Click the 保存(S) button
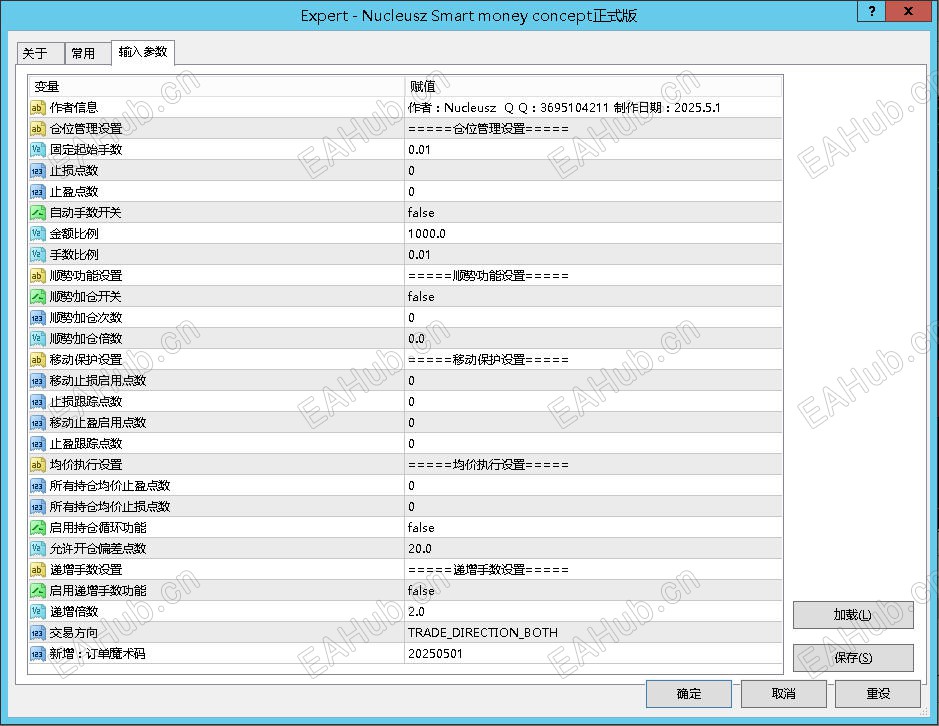 (853, 658)
